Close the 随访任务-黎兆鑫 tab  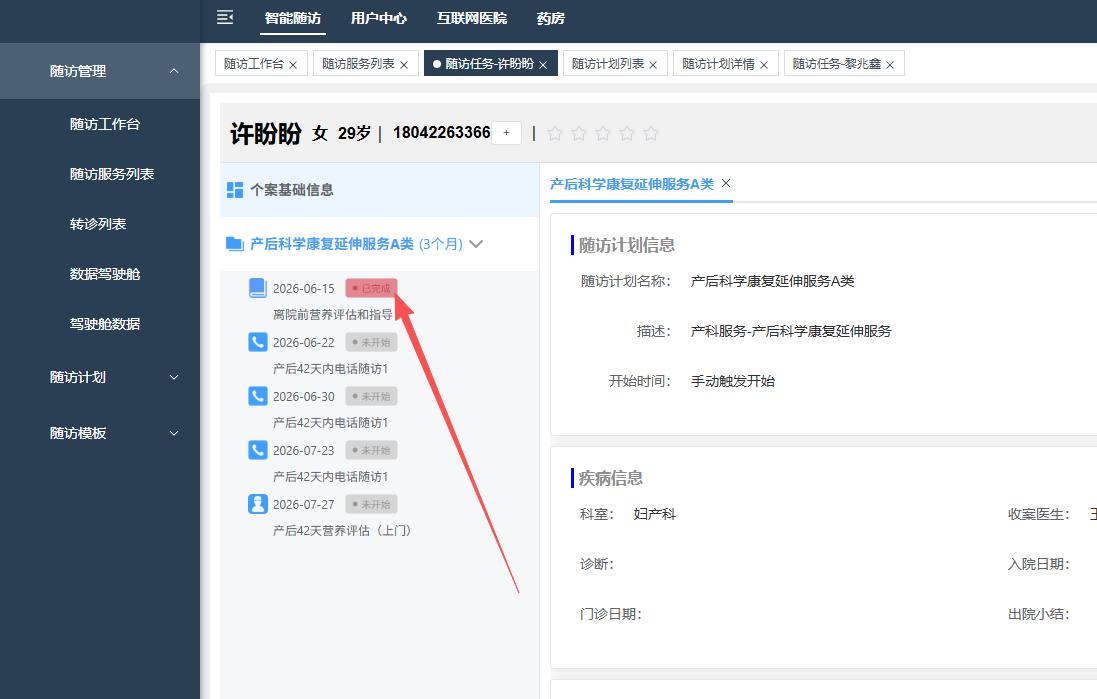pos(890,64)
